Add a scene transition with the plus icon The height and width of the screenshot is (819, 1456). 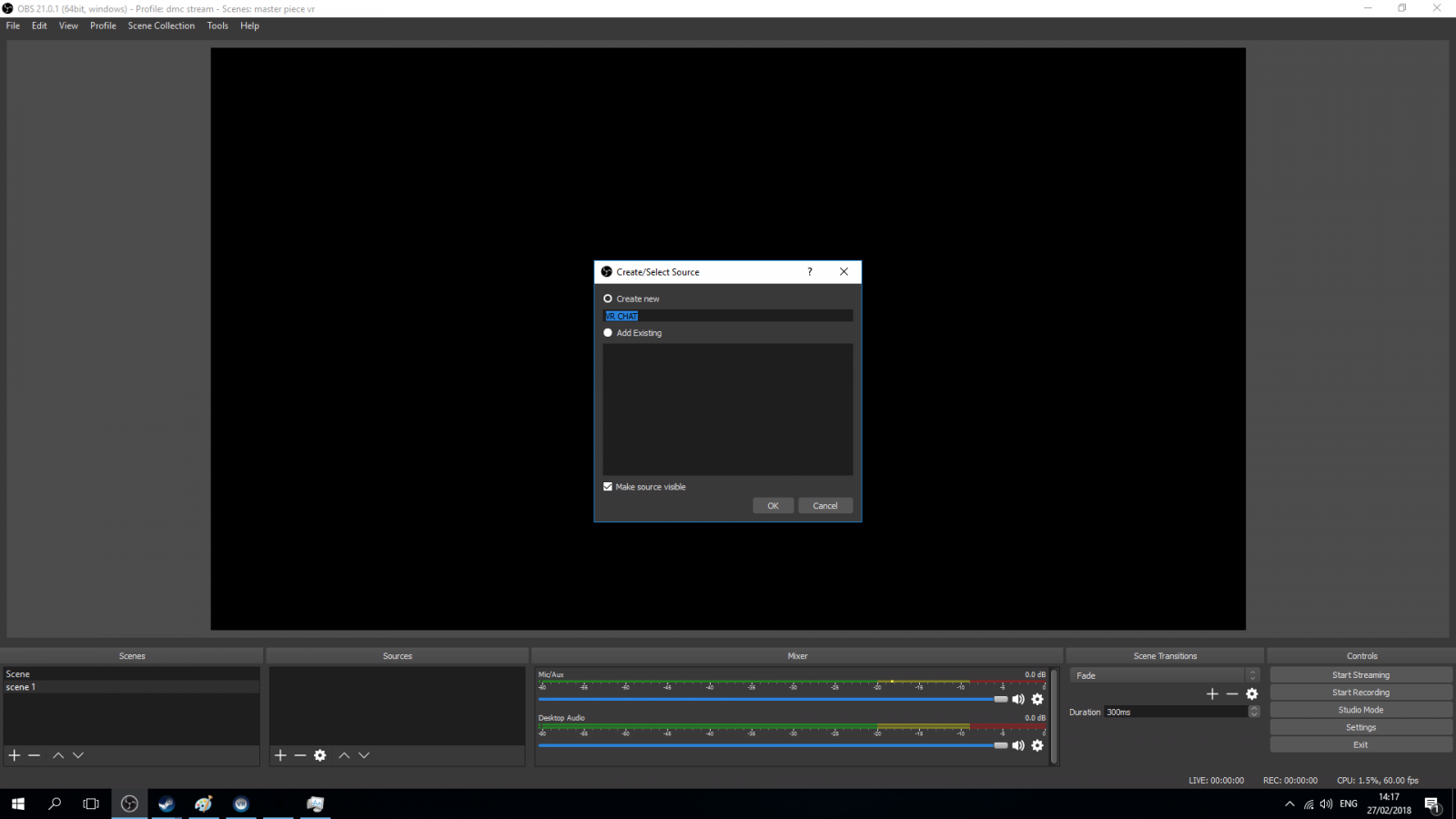tap(1212, 693)
